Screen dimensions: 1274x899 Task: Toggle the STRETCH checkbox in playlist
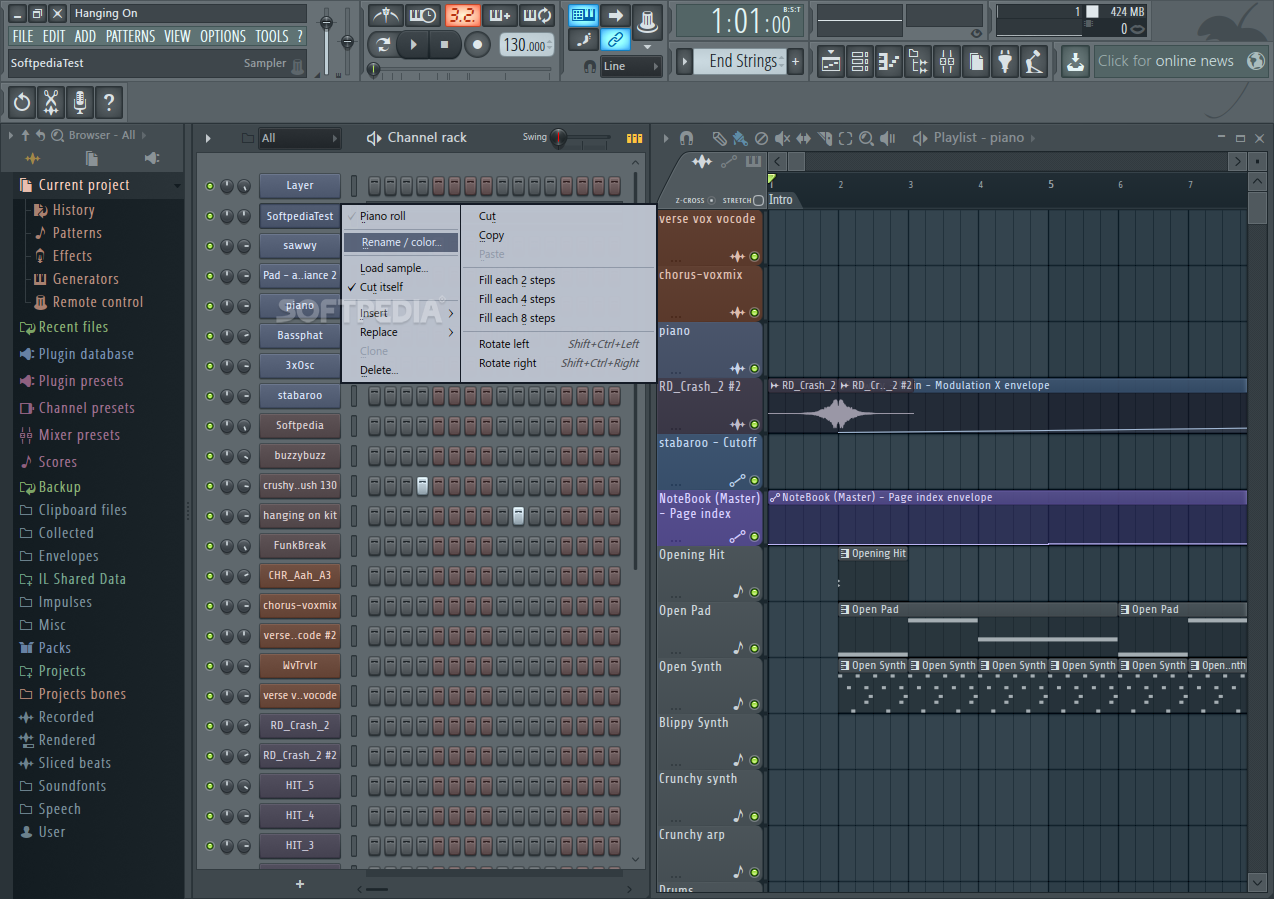coord(759,200)
